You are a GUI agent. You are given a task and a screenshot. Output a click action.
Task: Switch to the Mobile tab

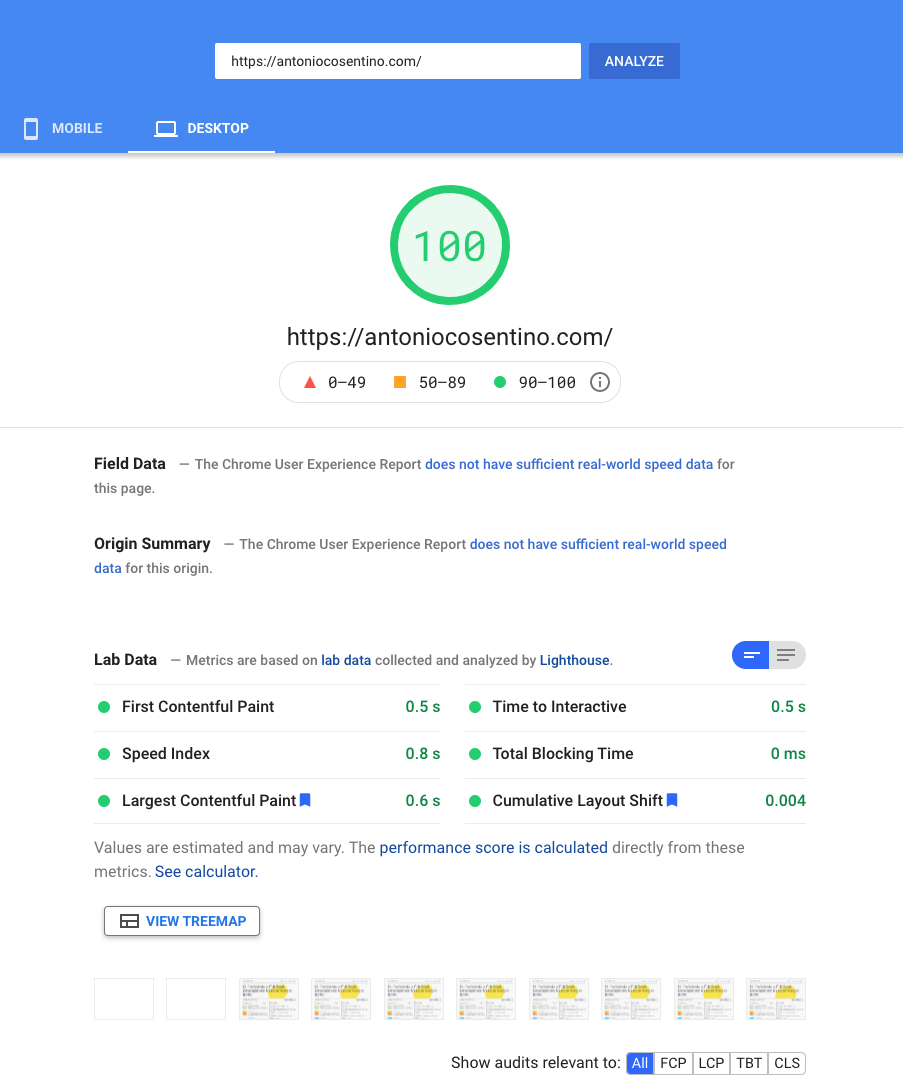click(64, 128)
